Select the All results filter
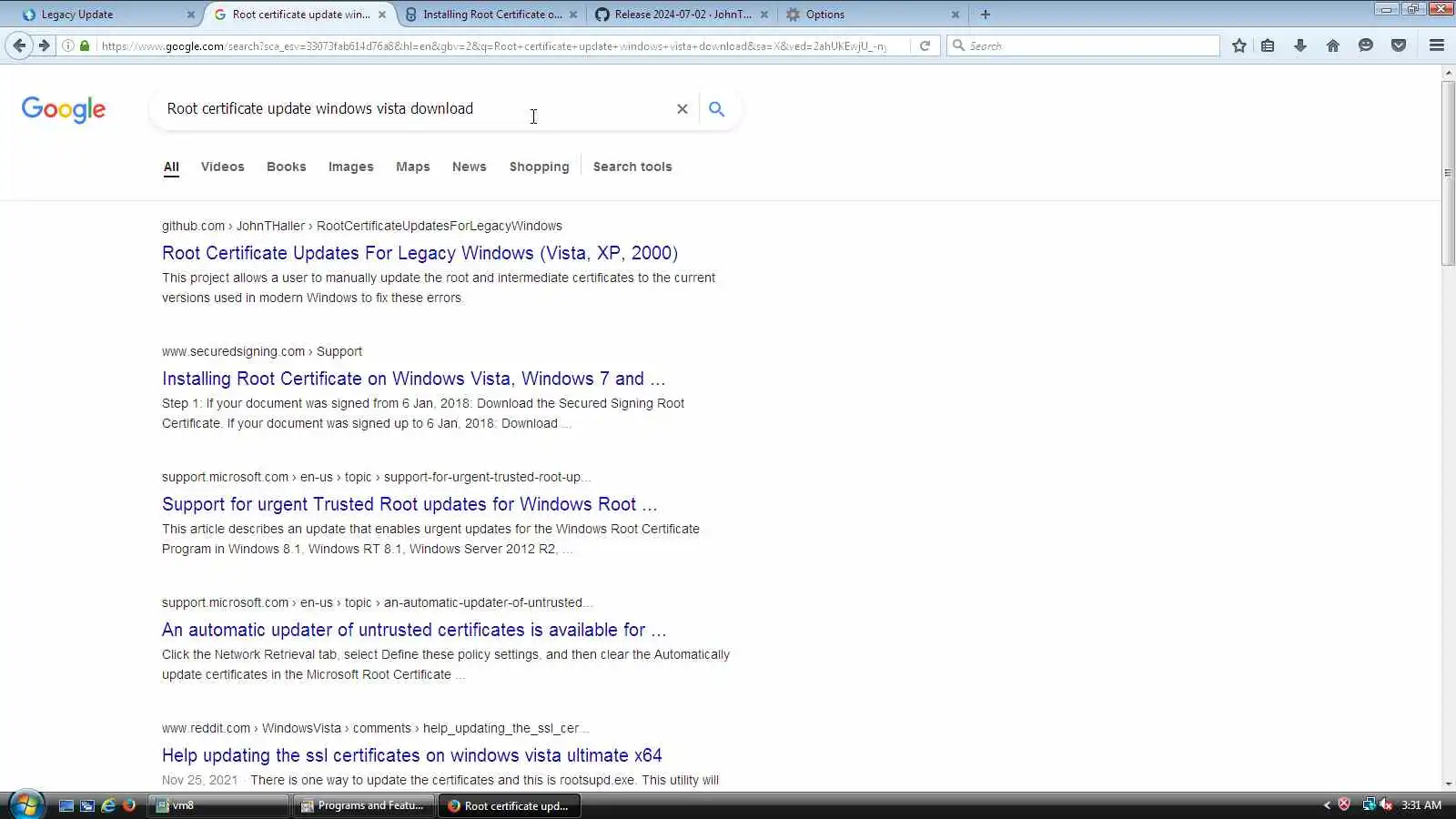 click(171, 167)
